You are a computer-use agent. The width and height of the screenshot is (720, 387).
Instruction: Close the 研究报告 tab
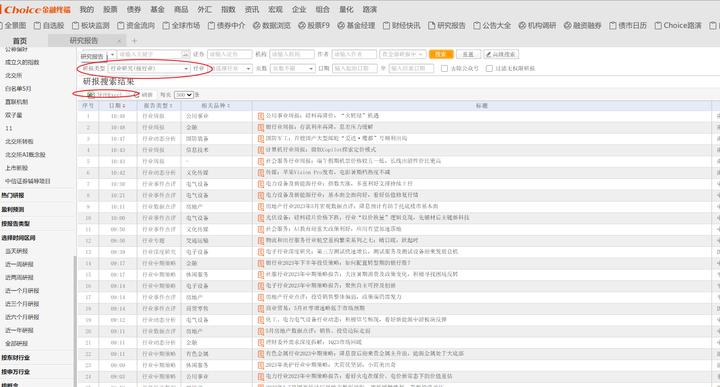point(119,41)
